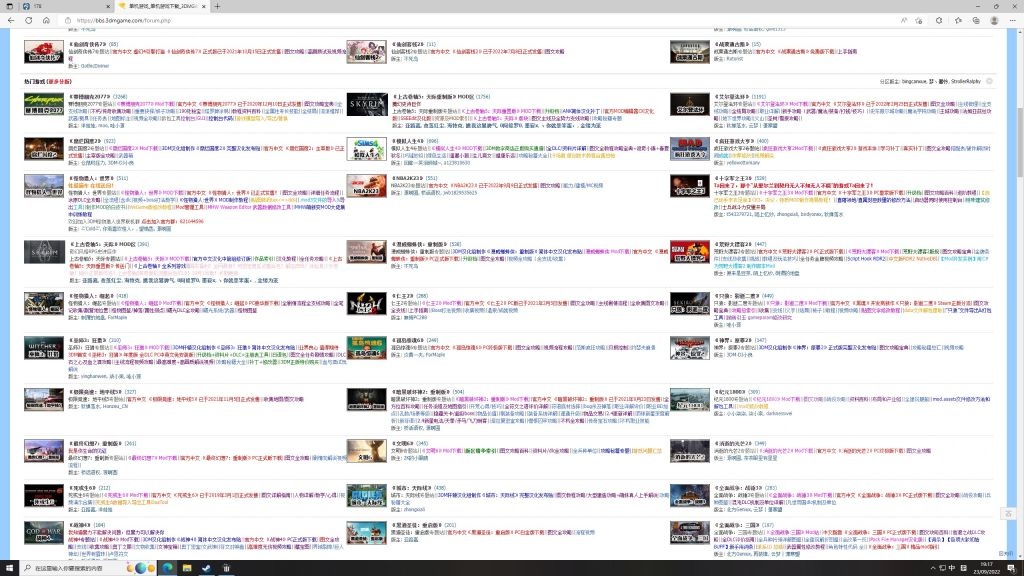Click the browser refresh icon
Viewport: 1024px width, 576px height.
tap(47, 20)
